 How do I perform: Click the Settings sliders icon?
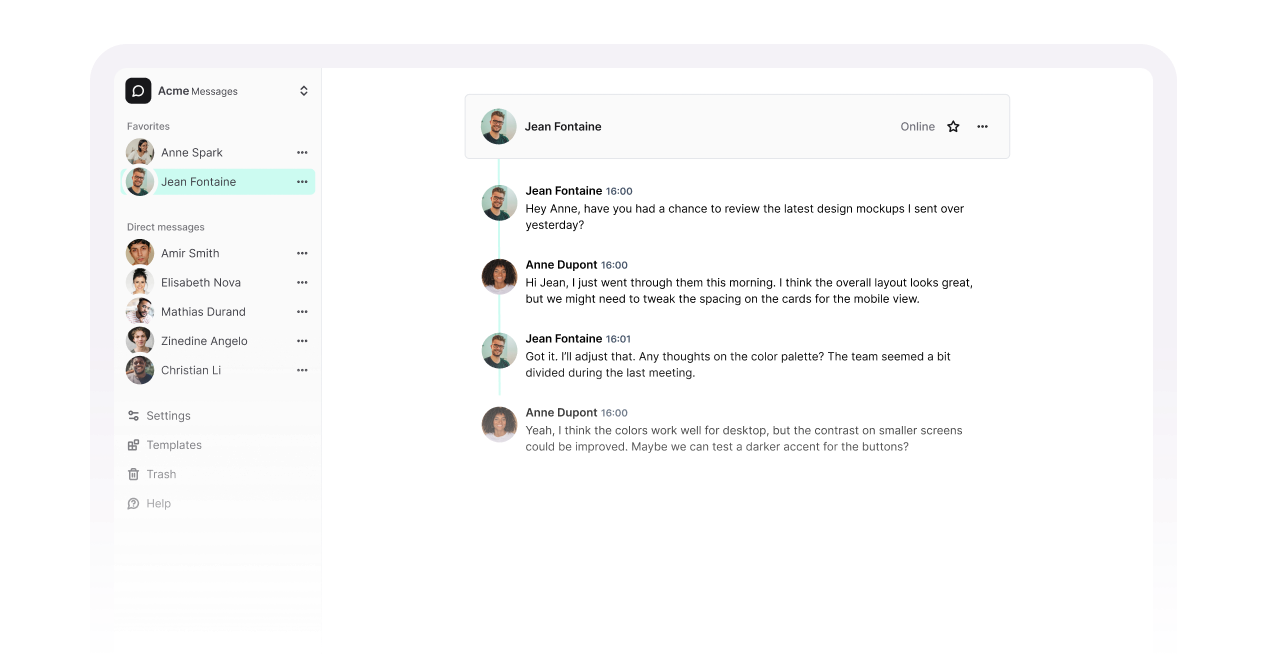tap(133, 416)
